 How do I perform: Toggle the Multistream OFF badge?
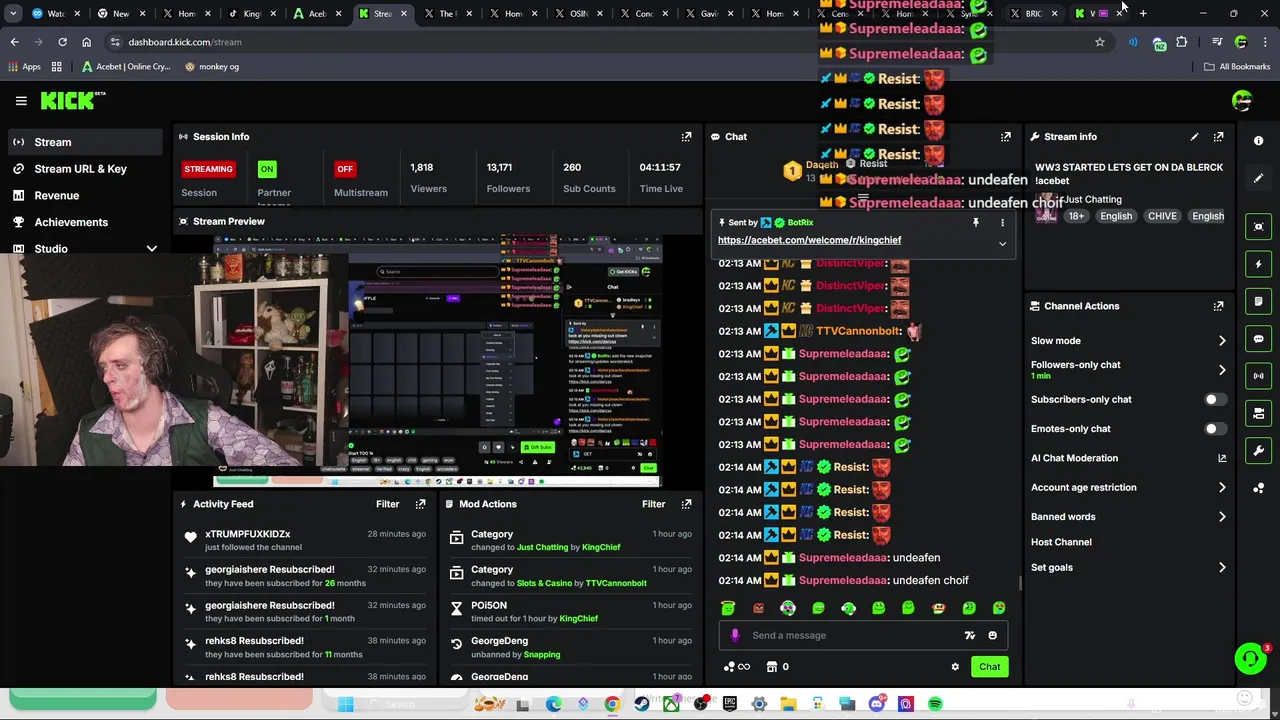tap(344, 169)
